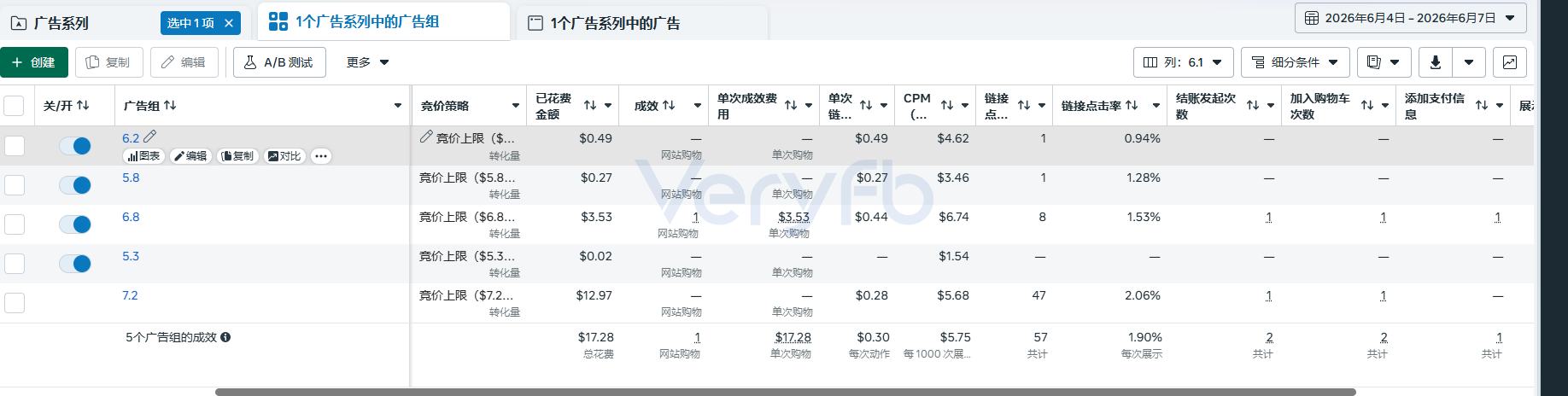The width and height of the screenshot is (1568, 396).
Task: Sort by adds to cart column arrows
Action: [x=1367, y=105]
